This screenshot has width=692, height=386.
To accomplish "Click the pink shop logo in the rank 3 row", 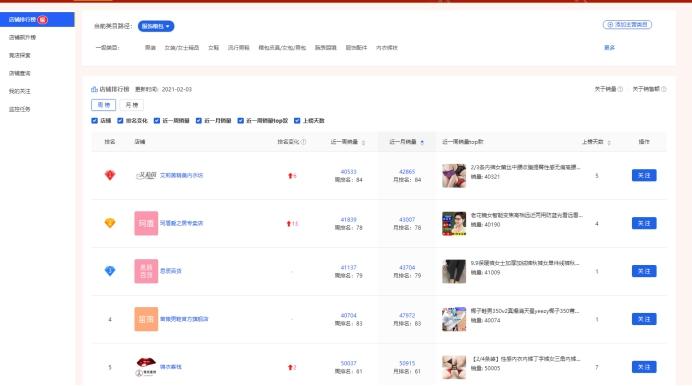I will coord(146,271).
